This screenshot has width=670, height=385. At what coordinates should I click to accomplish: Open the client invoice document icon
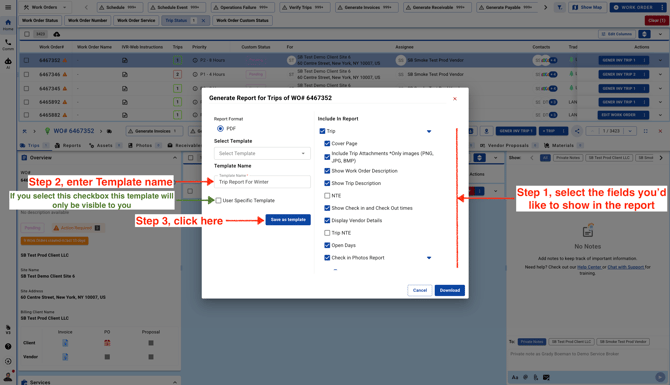click(x=65, y=343)
